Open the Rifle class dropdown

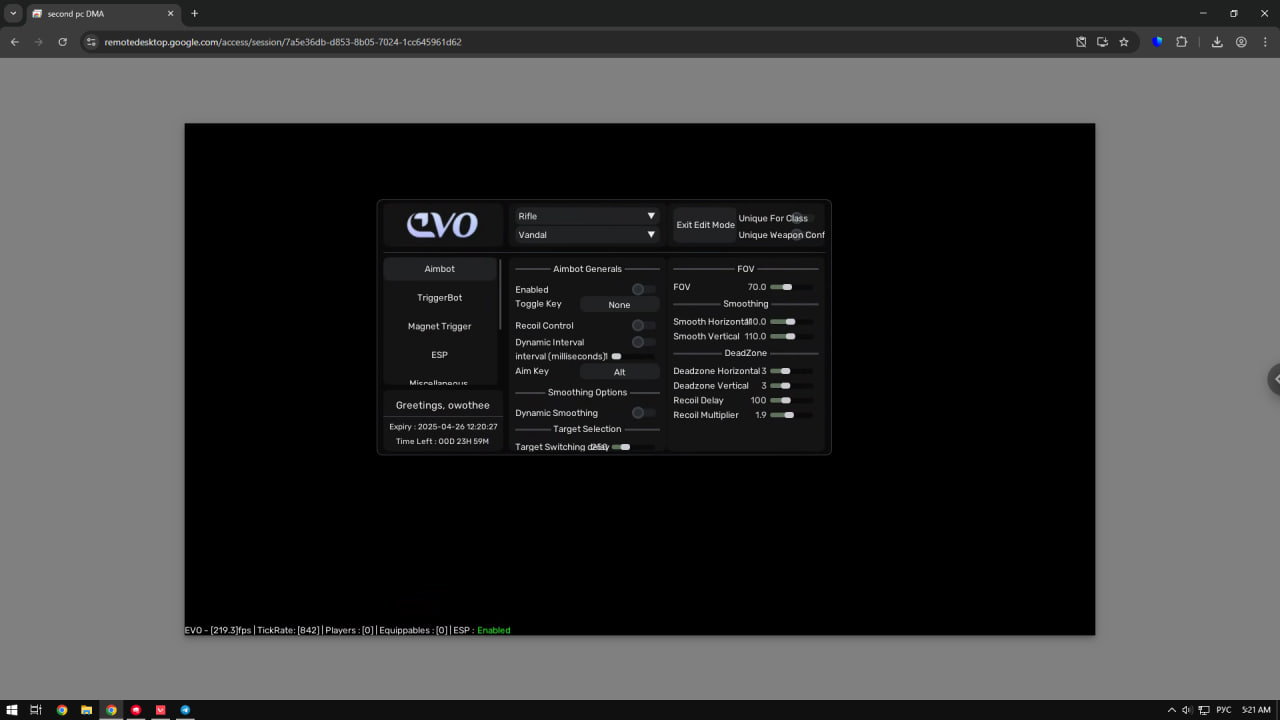point(587,216)
